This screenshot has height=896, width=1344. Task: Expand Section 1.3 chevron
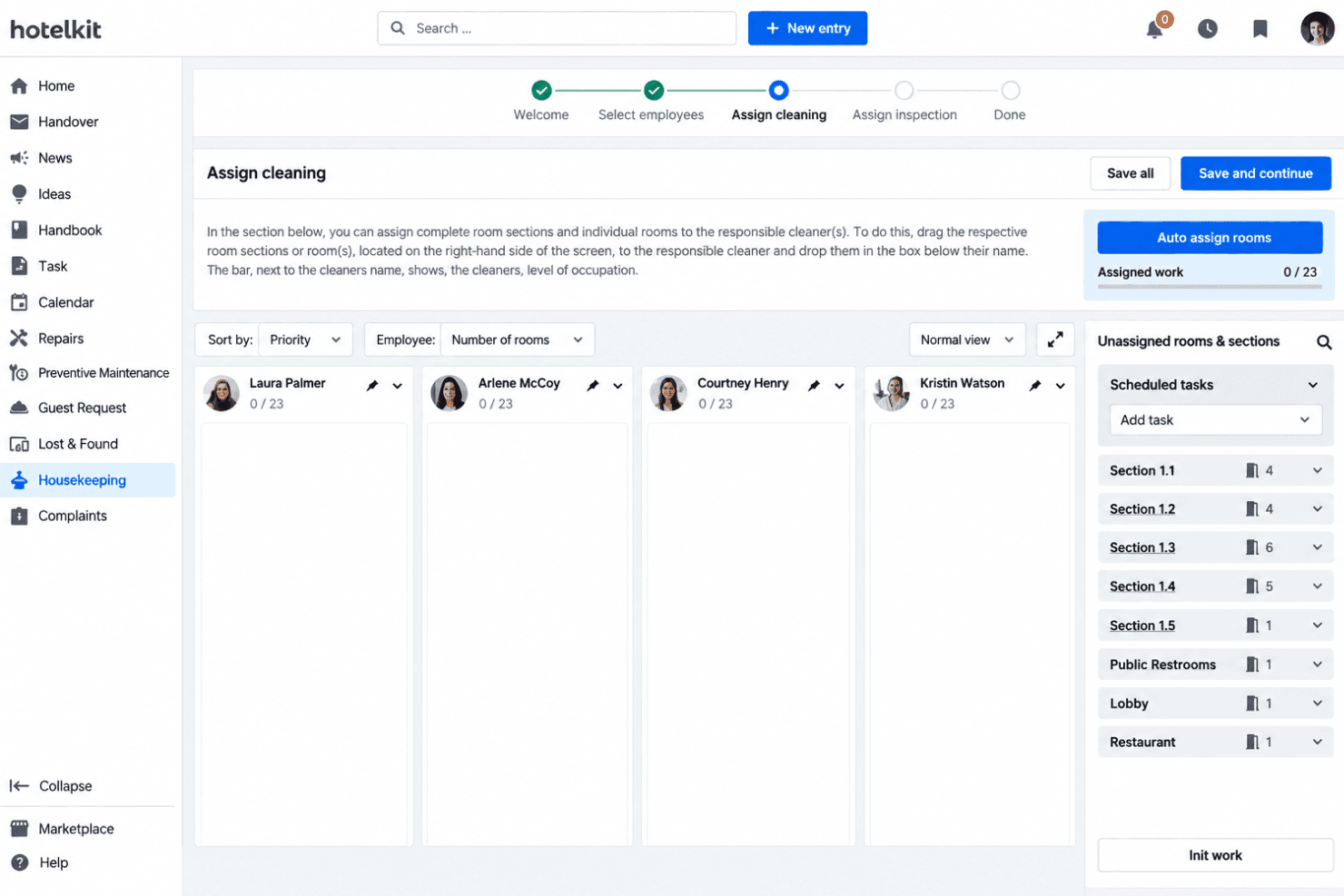(1317, 547)
